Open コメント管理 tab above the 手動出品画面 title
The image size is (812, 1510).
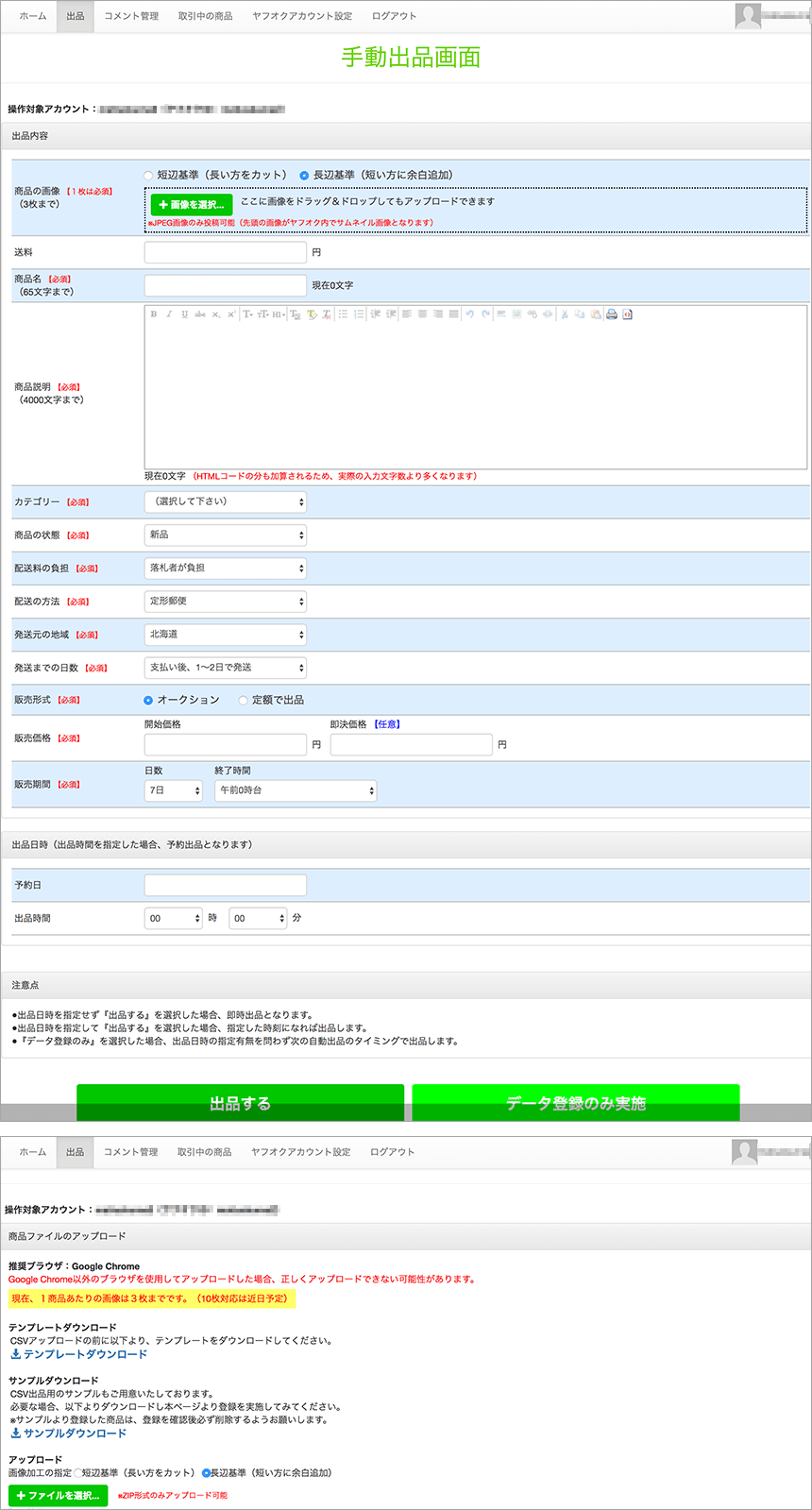(x=131, y=16)
